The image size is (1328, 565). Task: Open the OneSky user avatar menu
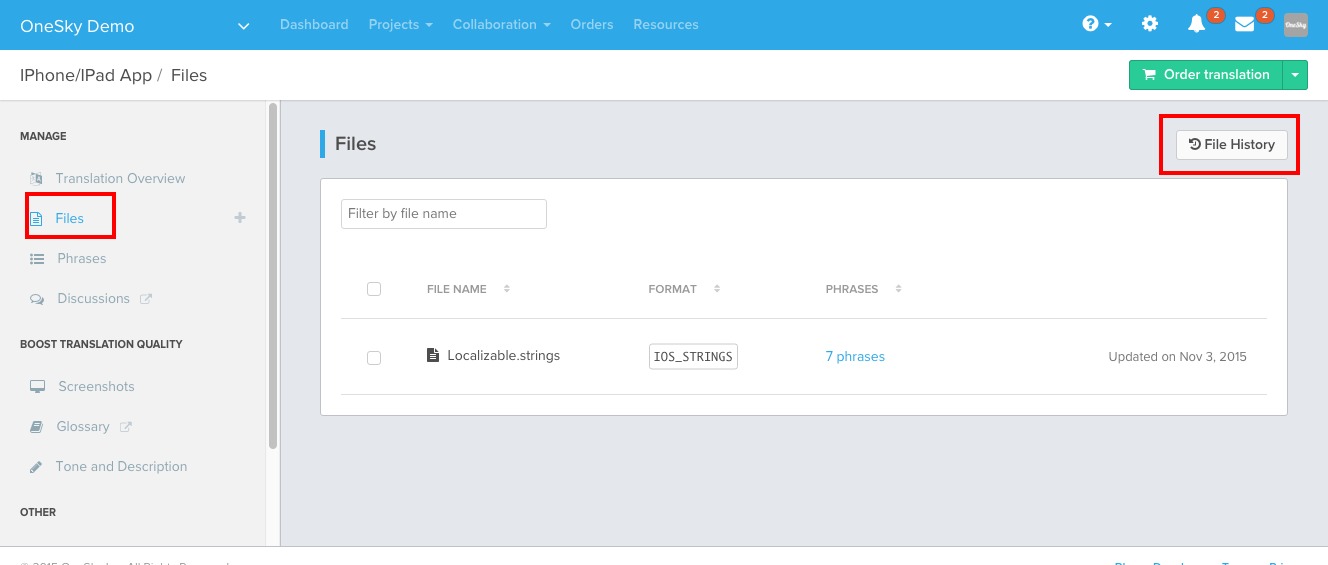point(1296,24)
